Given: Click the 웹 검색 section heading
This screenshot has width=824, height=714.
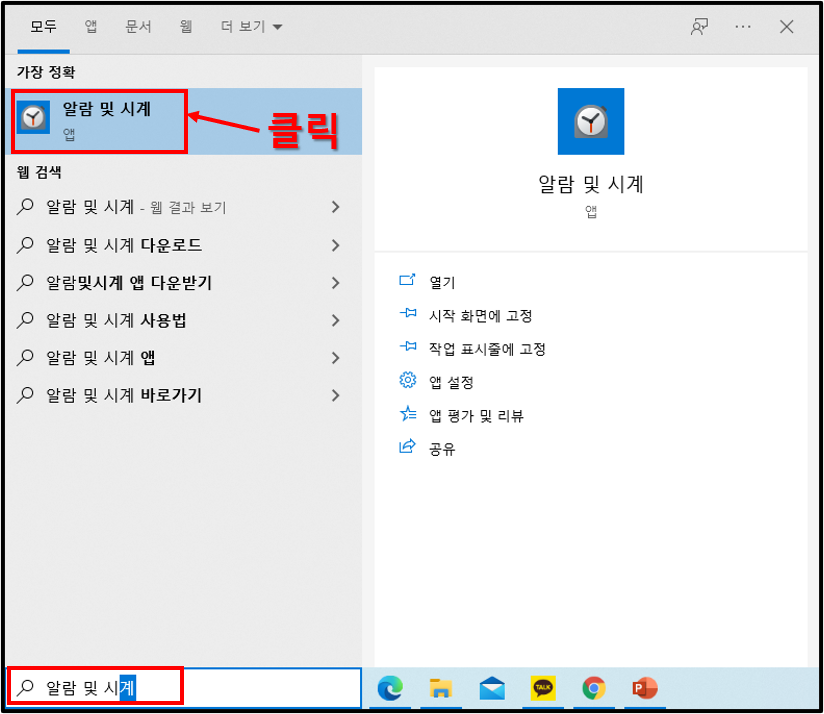Looking at the screenshot, I should pos(39,172).
